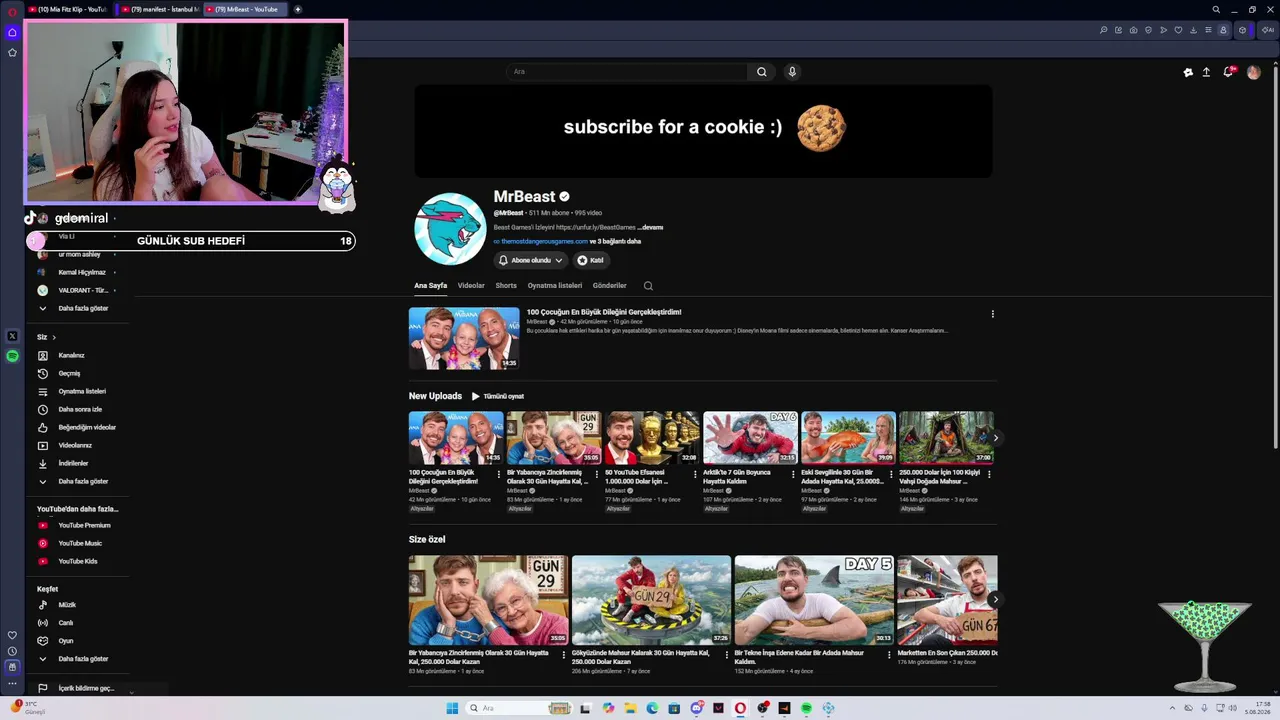Switch to the manifest - İstanbul browser tab
Viewport: 1280px width, 720px height.
(x=158, y=9)
